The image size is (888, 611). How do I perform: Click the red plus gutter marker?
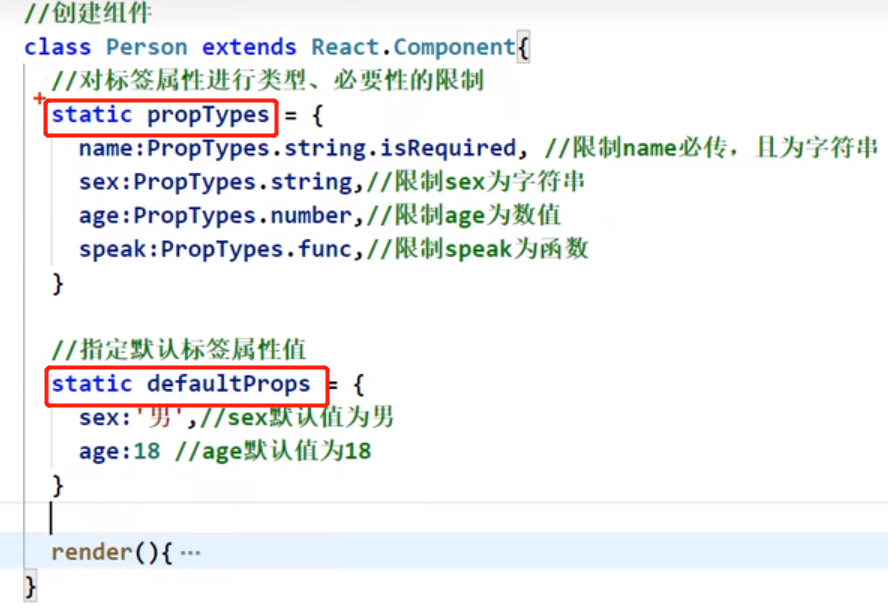38,99
